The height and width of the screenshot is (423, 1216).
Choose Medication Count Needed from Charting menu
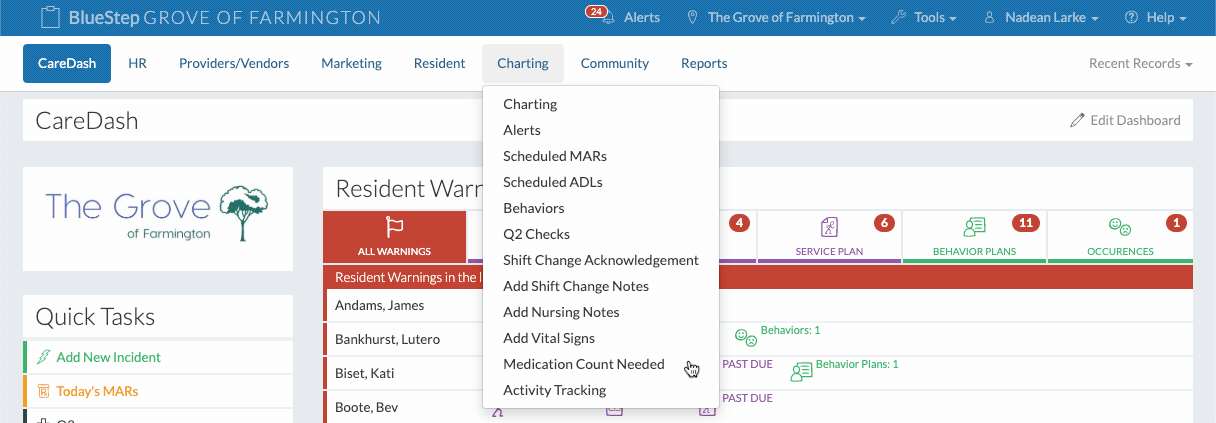pos(583,364)
